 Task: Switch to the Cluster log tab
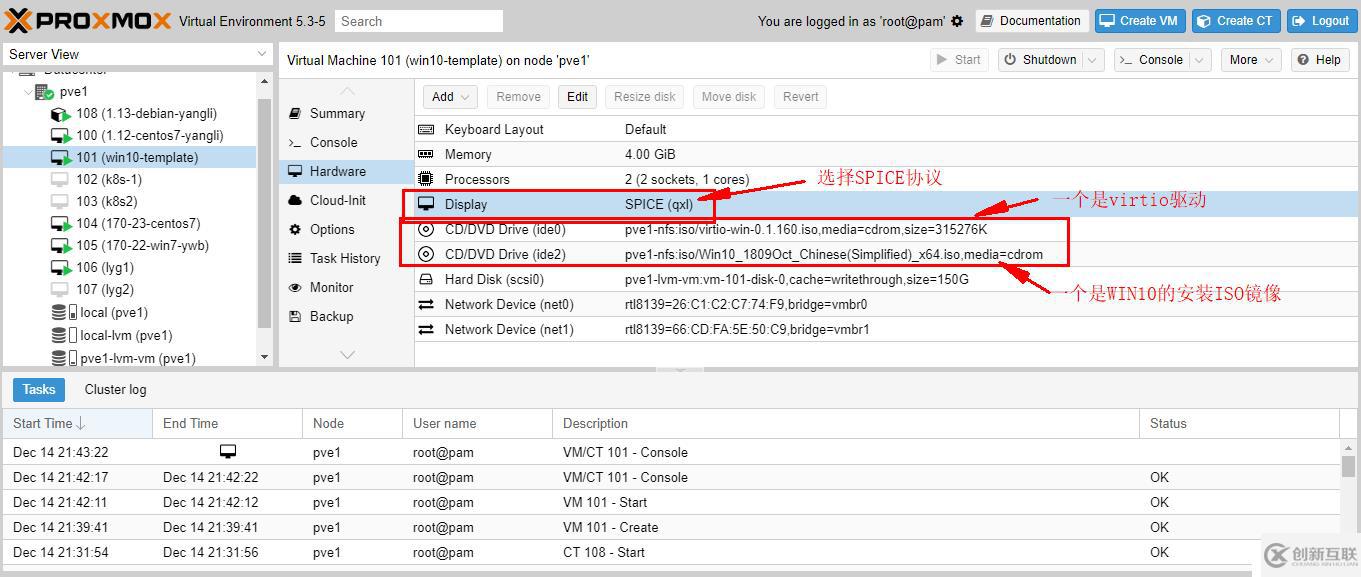(x=115, y=390)
